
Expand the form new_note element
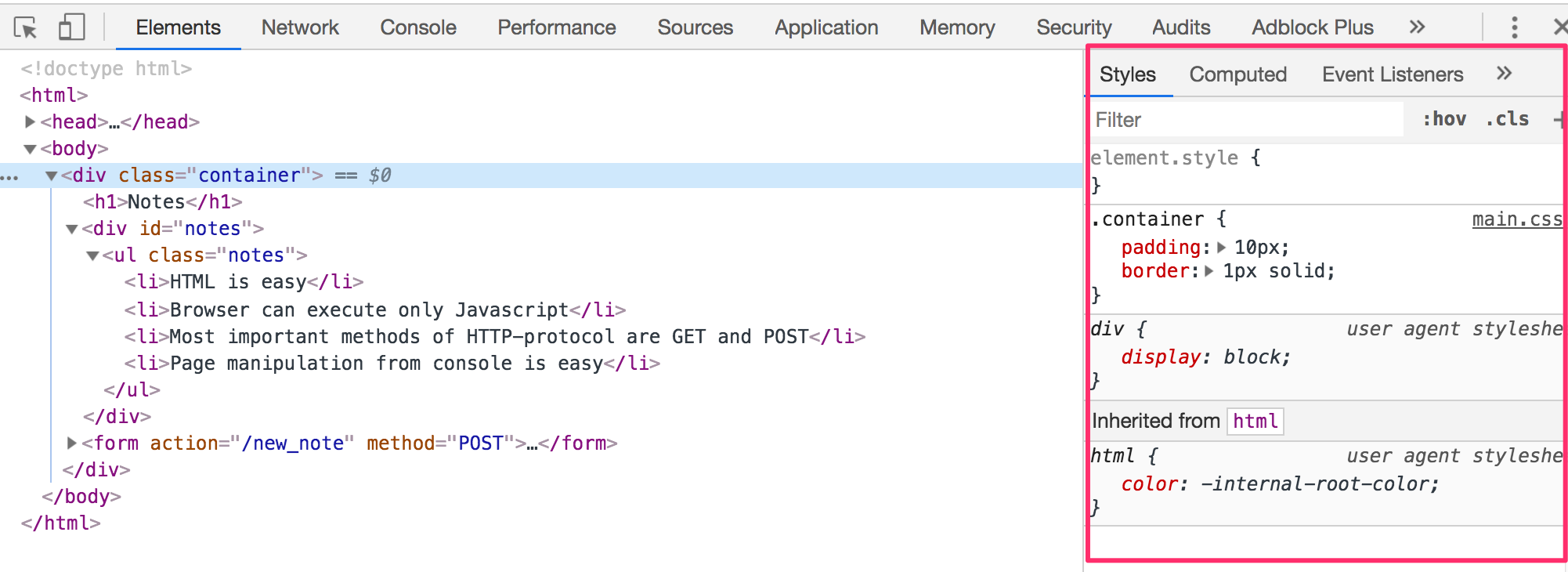tap(71, 443)
